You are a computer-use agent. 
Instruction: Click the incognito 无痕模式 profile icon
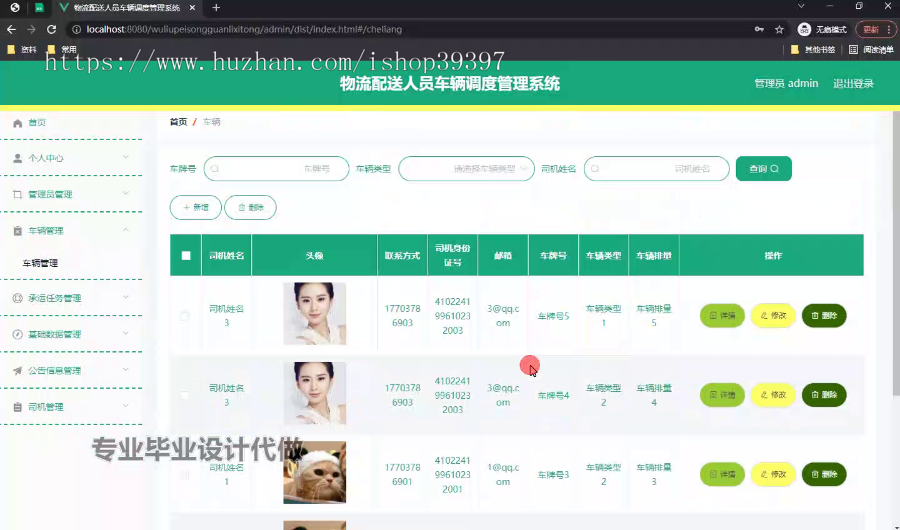point(804,29)
